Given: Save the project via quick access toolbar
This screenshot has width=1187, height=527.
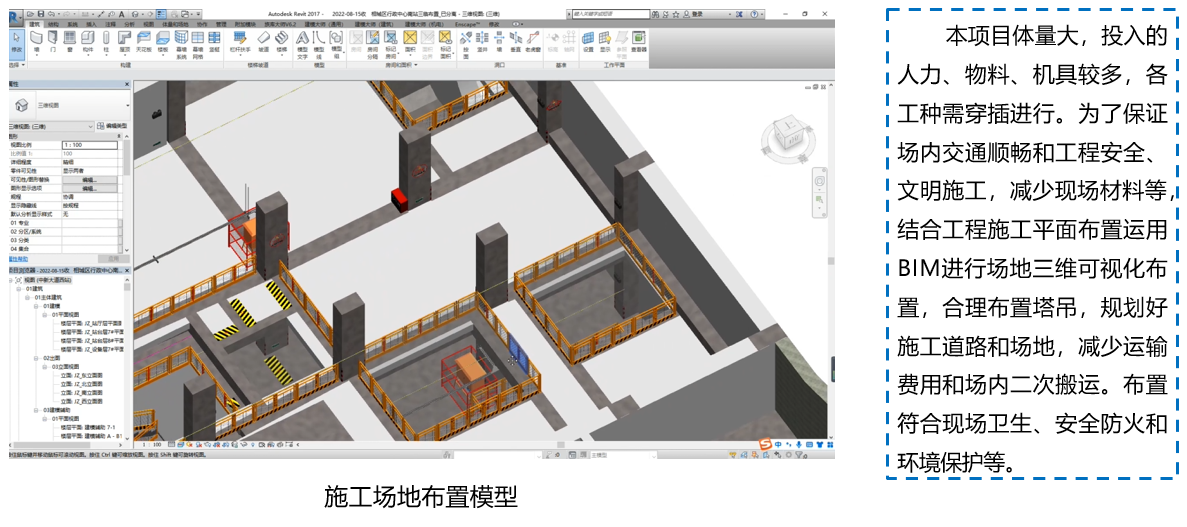Looking at the screenshot, I should point(40,14).
